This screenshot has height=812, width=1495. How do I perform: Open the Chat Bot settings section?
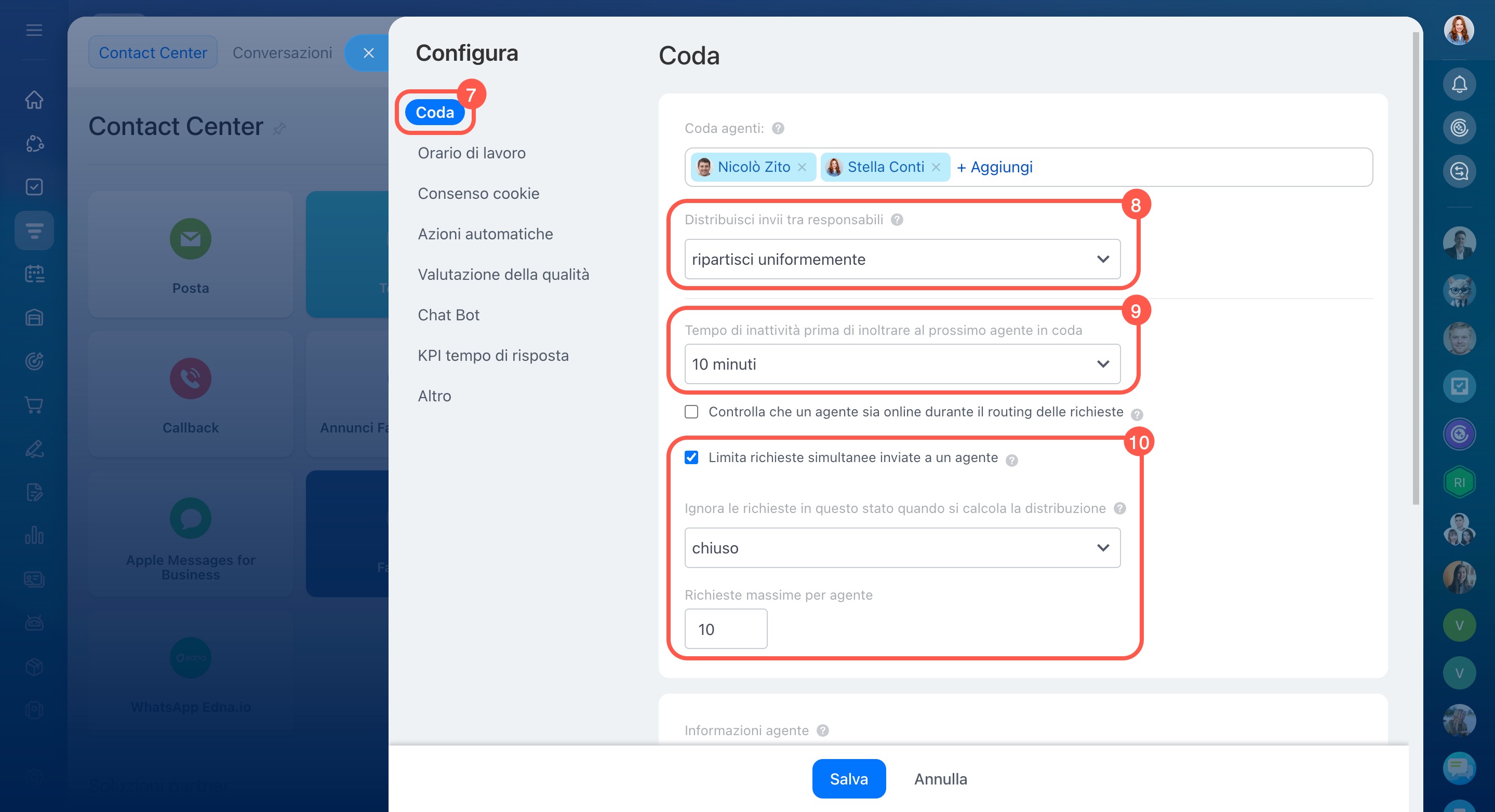tap(448, 315)
